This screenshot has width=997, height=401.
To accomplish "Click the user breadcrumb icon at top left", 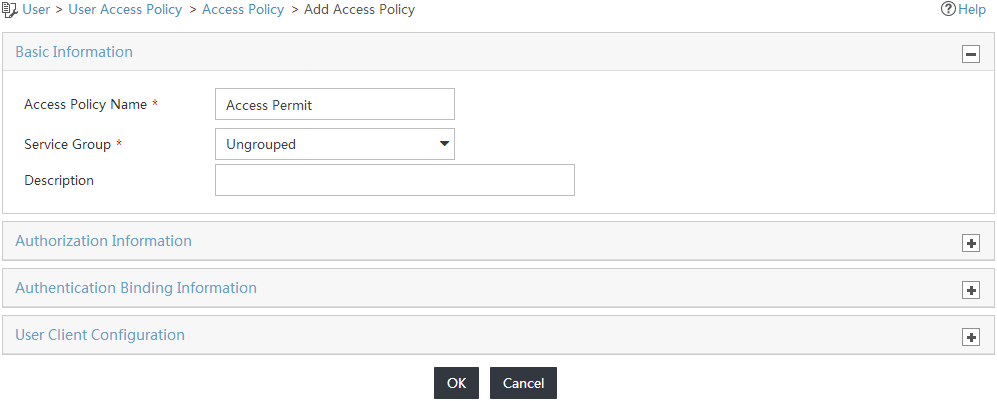I will (x=10, y=10).
